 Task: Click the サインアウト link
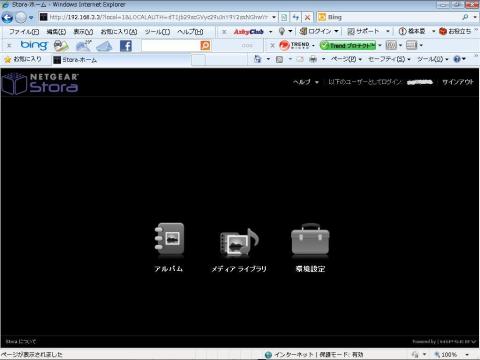click(458, 82)
